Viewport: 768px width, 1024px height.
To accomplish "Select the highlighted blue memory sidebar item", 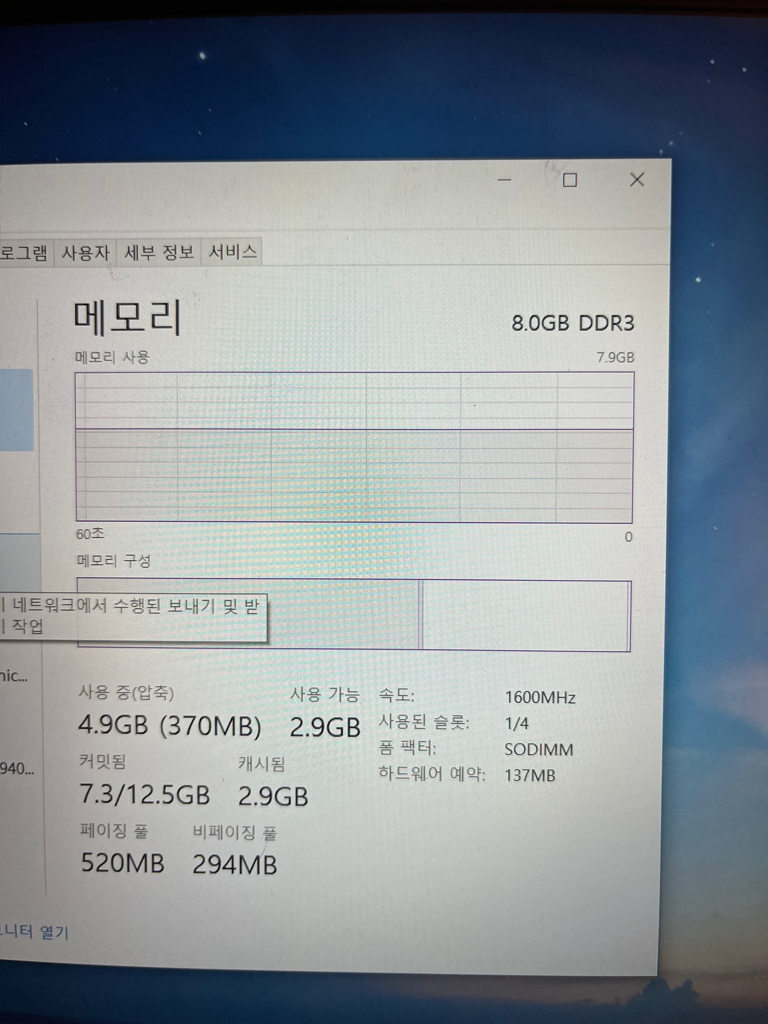I will tap(16, 410).
